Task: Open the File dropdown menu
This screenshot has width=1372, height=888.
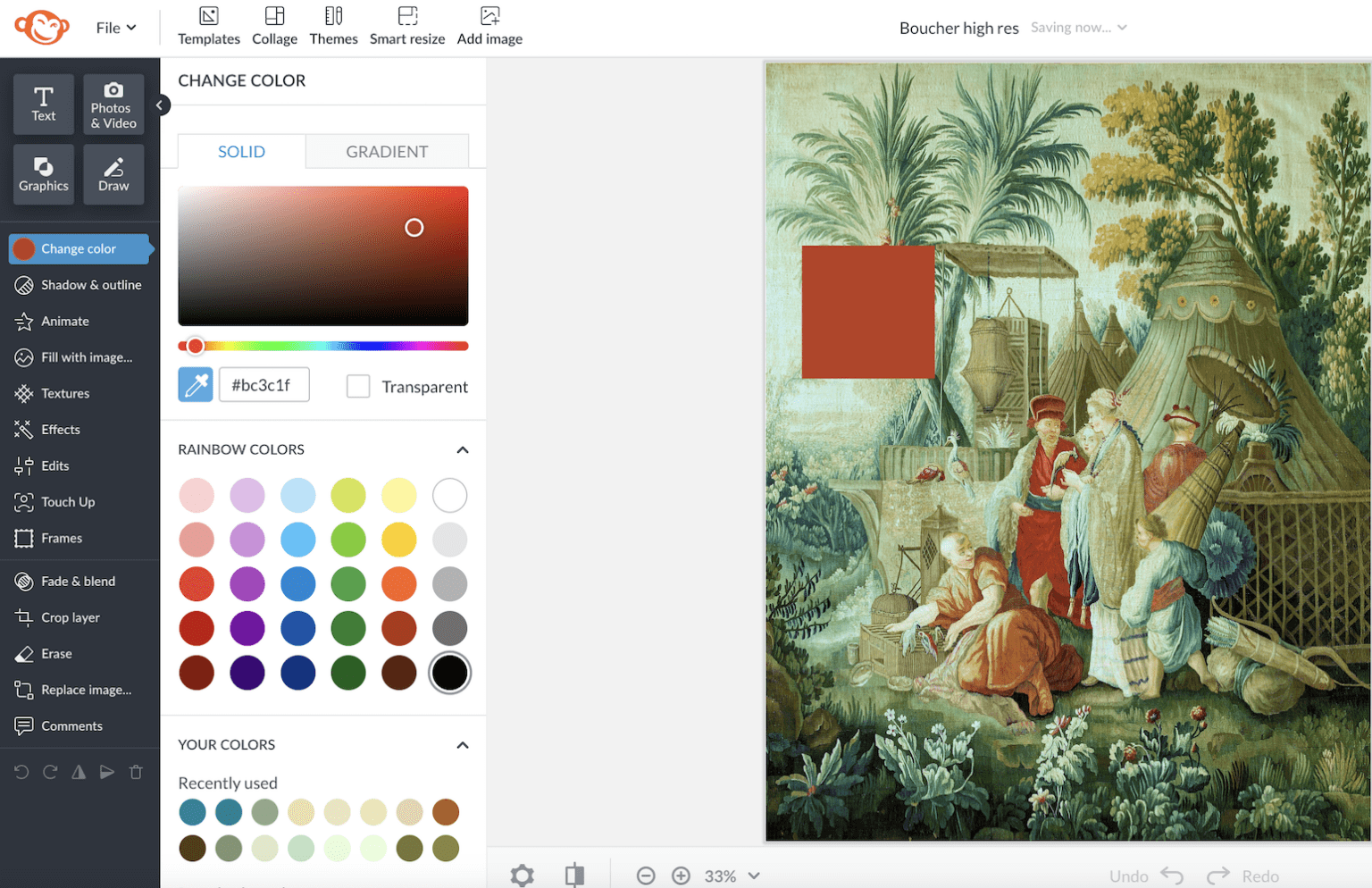Action: click(x=116, y=28)
